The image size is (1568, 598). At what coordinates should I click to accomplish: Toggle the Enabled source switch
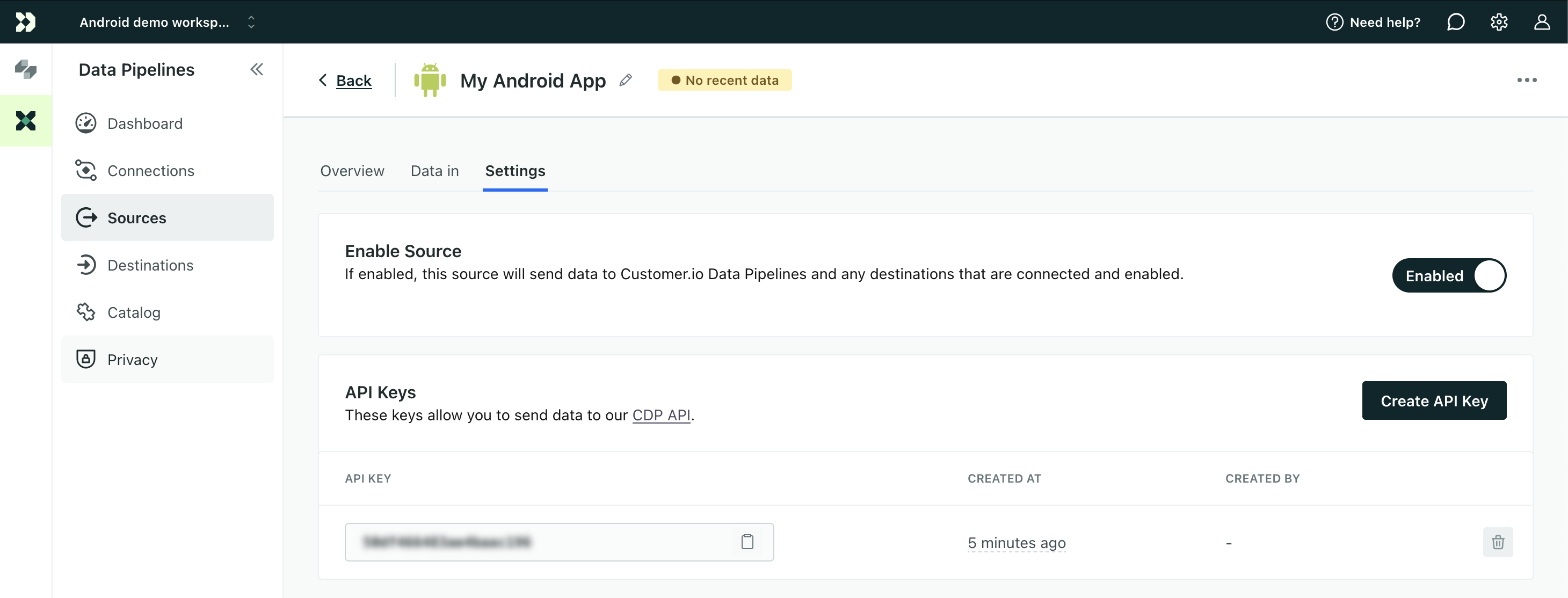(x=1449, y=275)
